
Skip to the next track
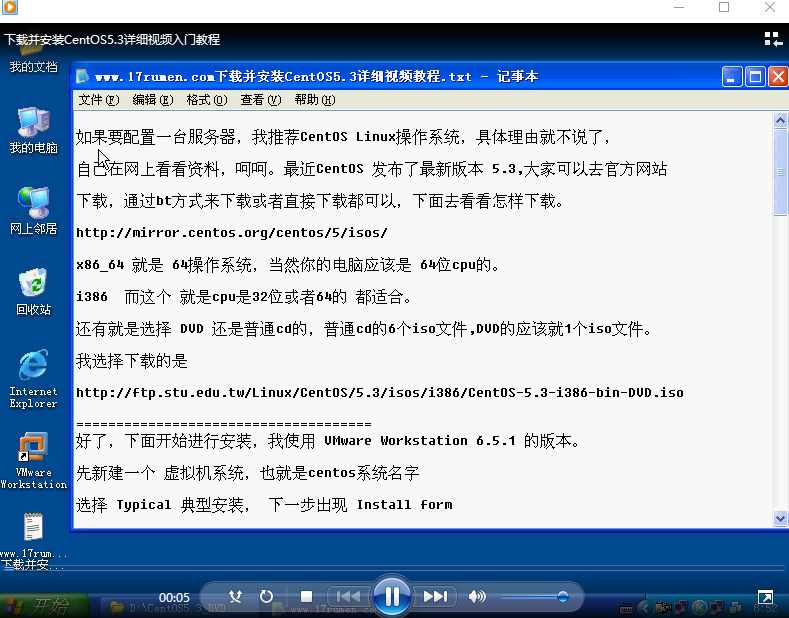[x=435, y=597]
